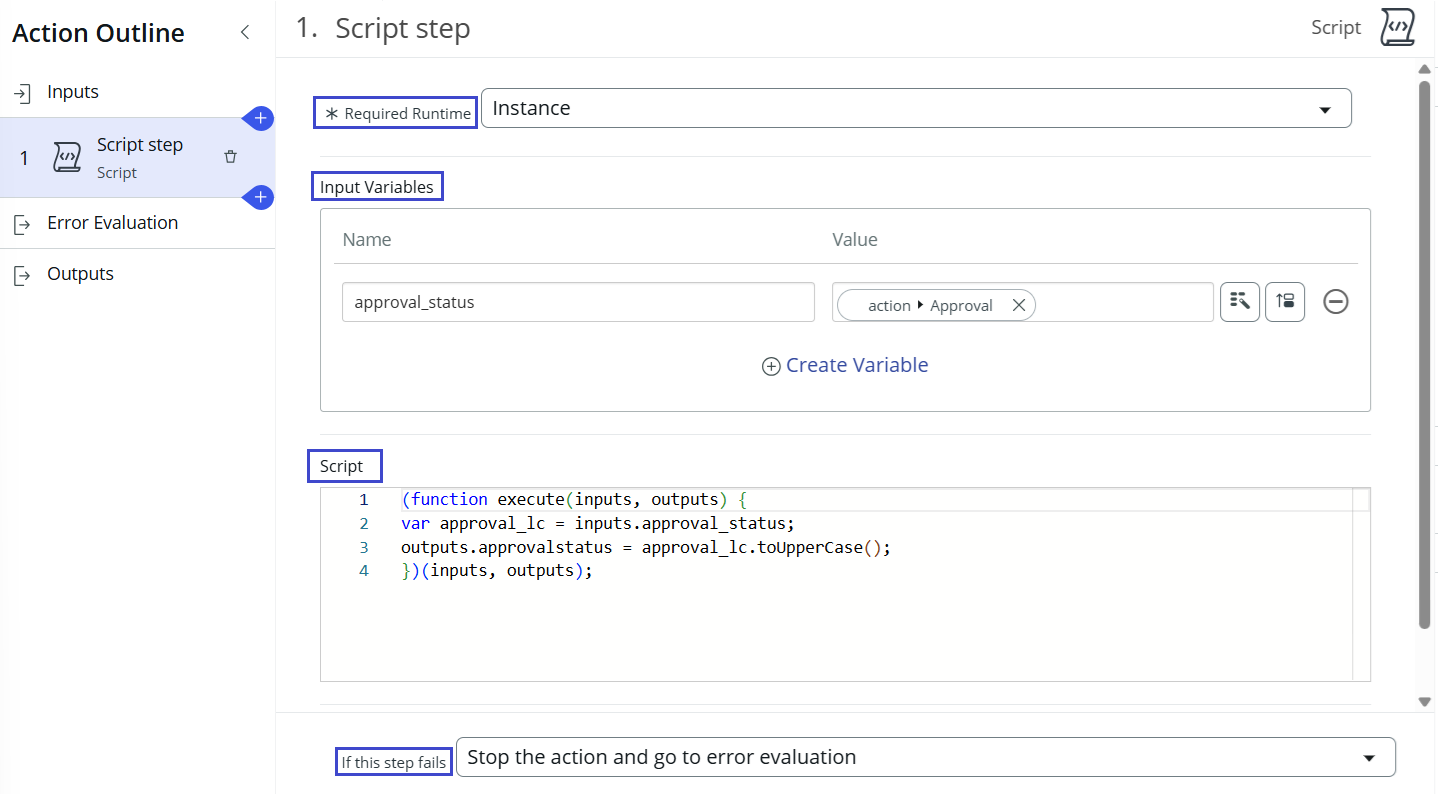This screenshot has height=794, width=1438.
Task: Add step below Script step
Action: click(x=260, y=198)
